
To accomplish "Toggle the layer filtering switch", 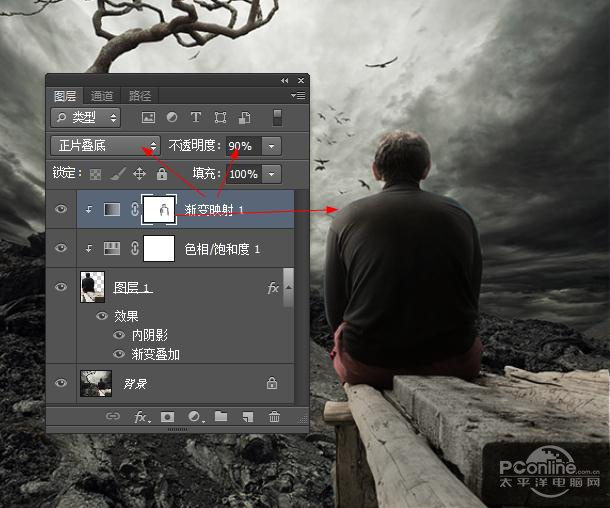I will [277, 117].
